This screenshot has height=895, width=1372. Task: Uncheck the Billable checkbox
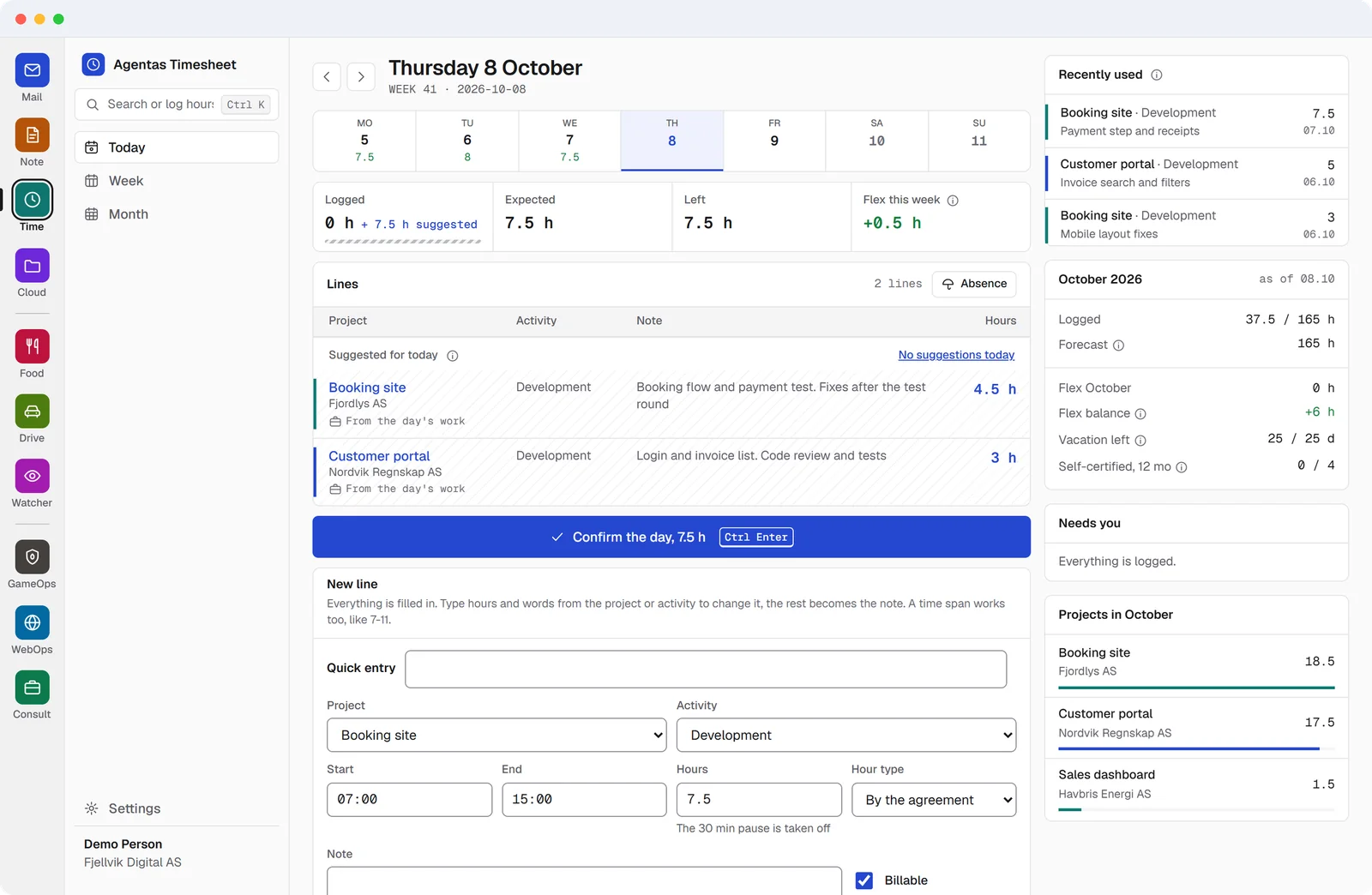coord(864,880)
